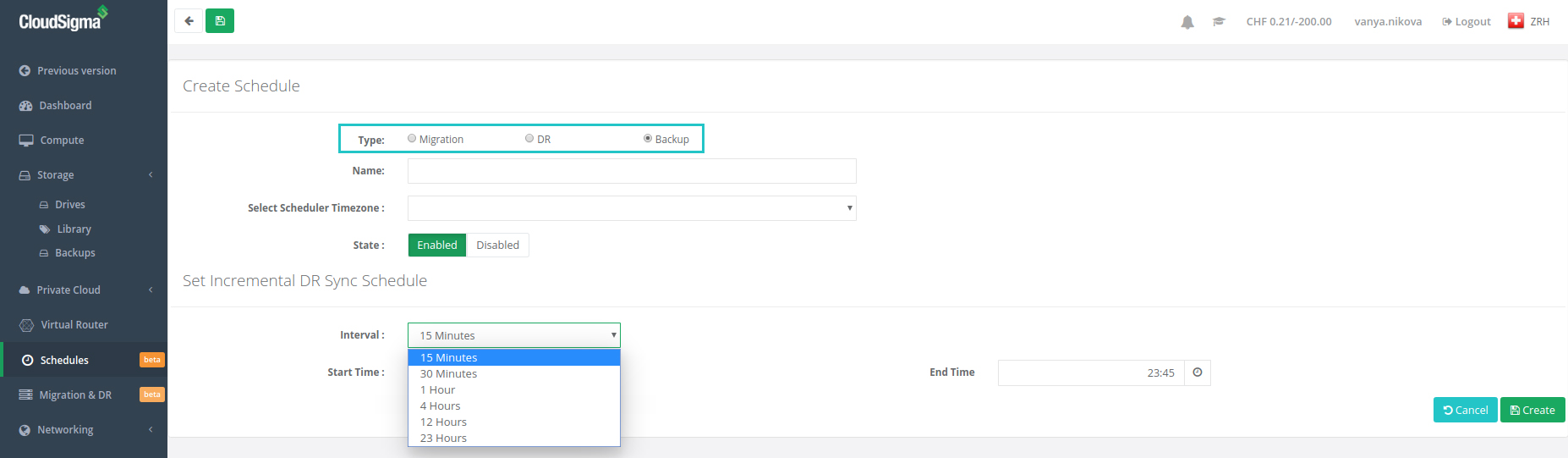Click the back arrow button
This screenshot has height=458, width=1568.
[x=189, y=21]
